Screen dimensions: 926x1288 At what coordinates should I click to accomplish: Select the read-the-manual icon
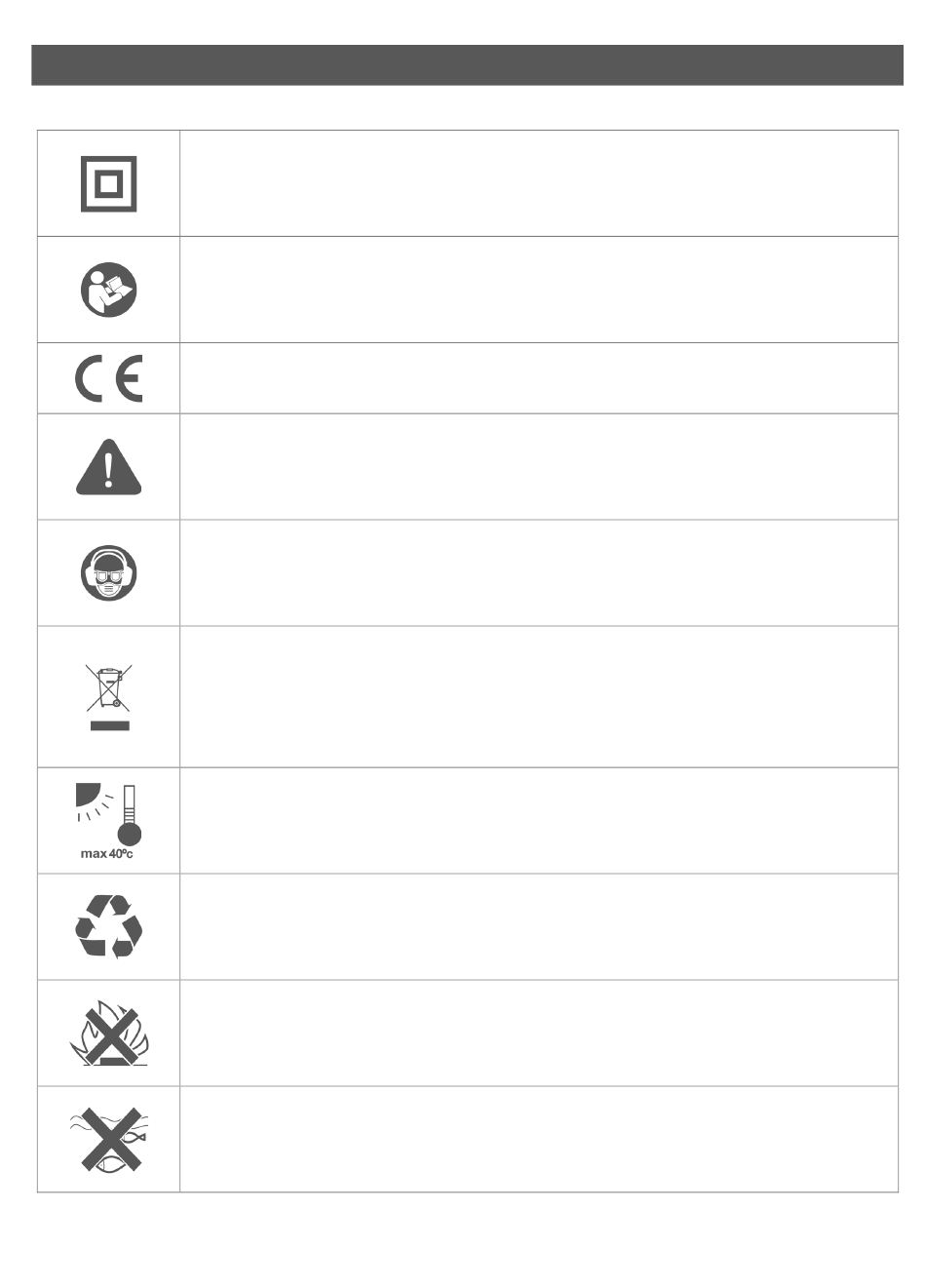click(108, 290)
